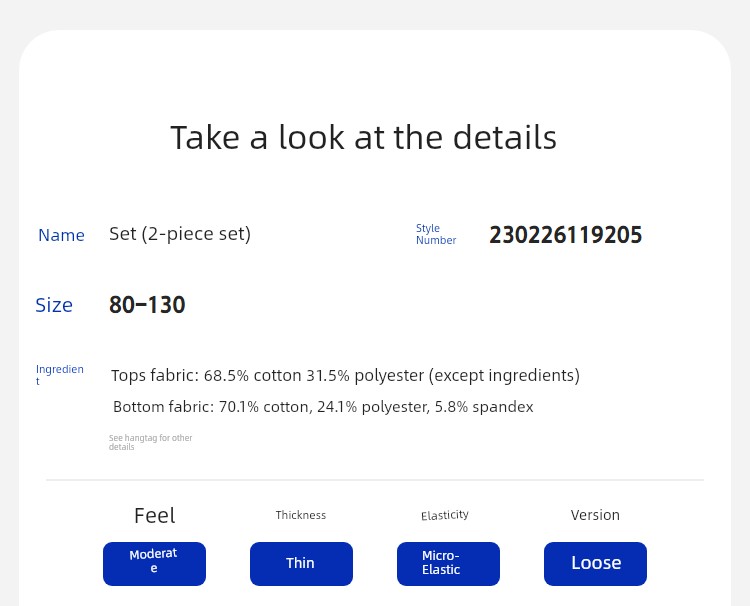The width and height of the screenshot is (750, 606).
Task: Select the Set (2-piece set) text
Action: tap(180, 234)
